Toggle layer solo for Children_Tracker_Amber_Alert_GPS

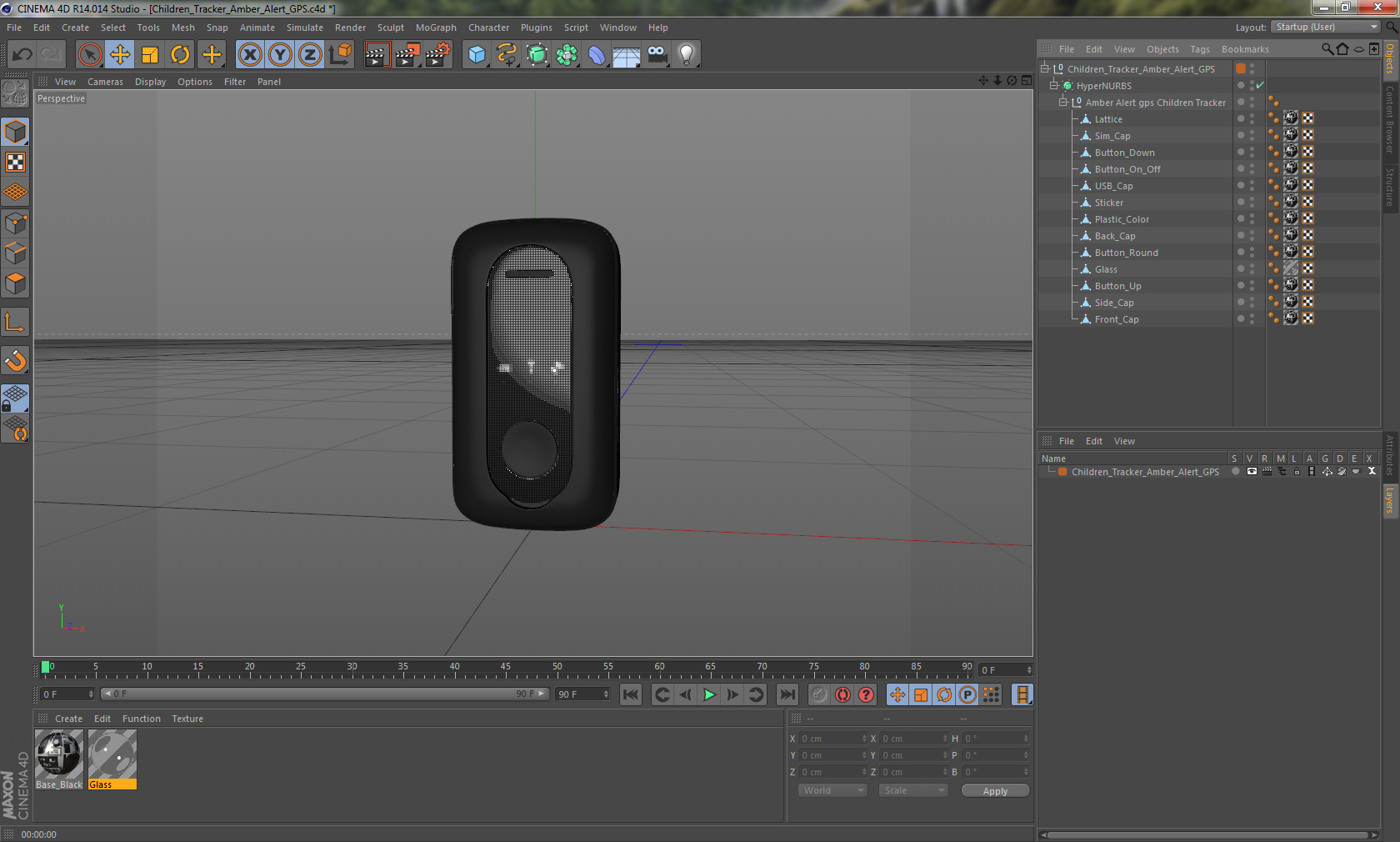[1236, 472]
